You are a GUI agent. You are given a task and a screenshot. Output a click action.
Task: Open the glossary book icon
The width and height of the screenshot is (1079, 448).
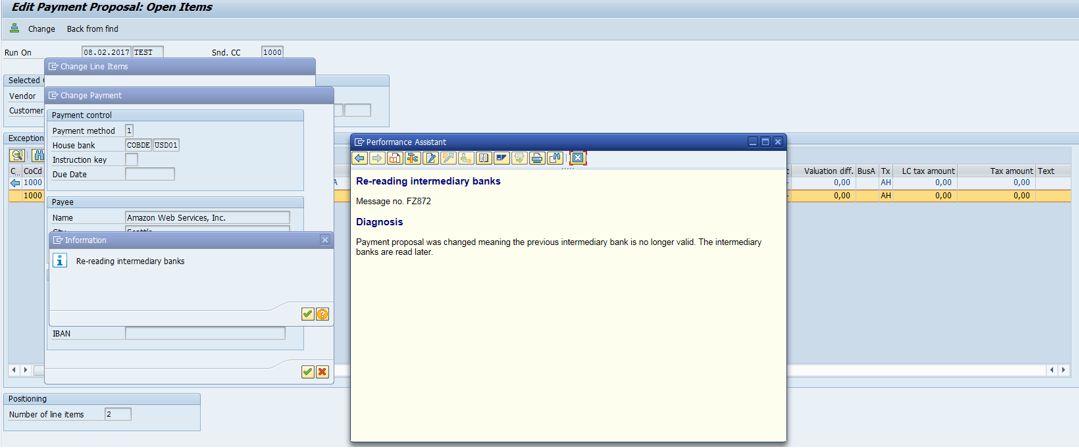click(x=484, y=159)
